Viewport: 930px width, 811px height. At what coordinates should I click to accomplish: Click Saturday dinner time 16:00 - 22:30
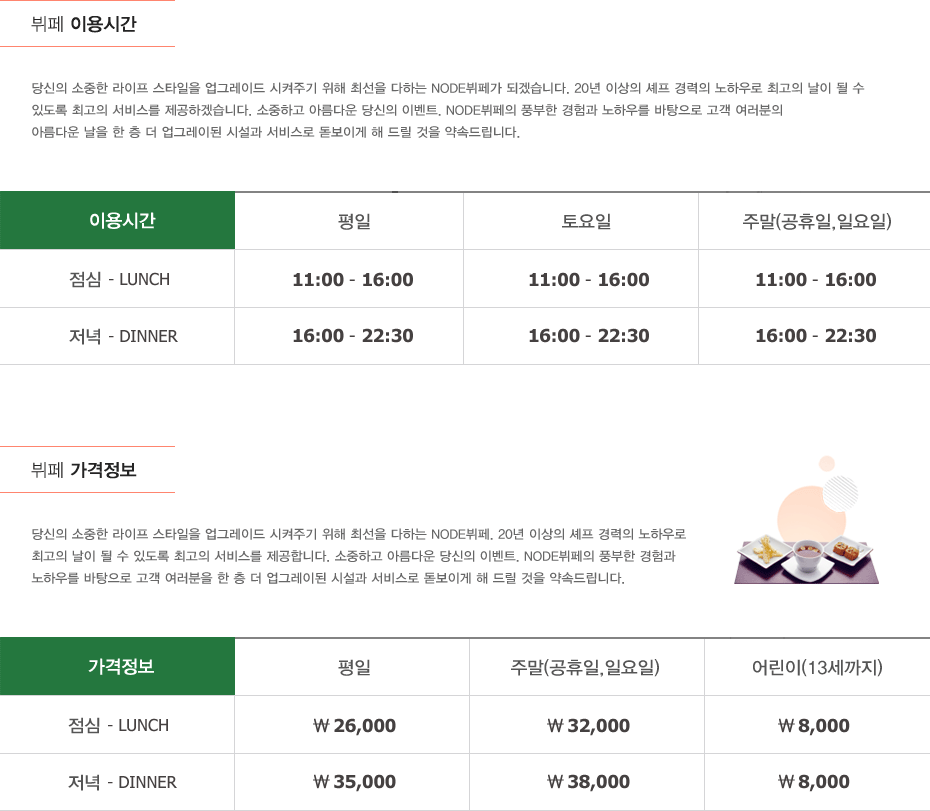coord(588,336)
